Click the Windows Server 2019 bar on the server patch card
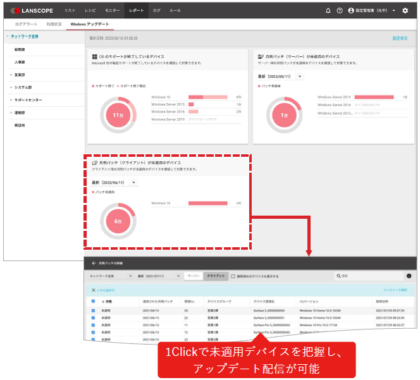The width and height of the screenshot is (420, 380). coord(374,97)
